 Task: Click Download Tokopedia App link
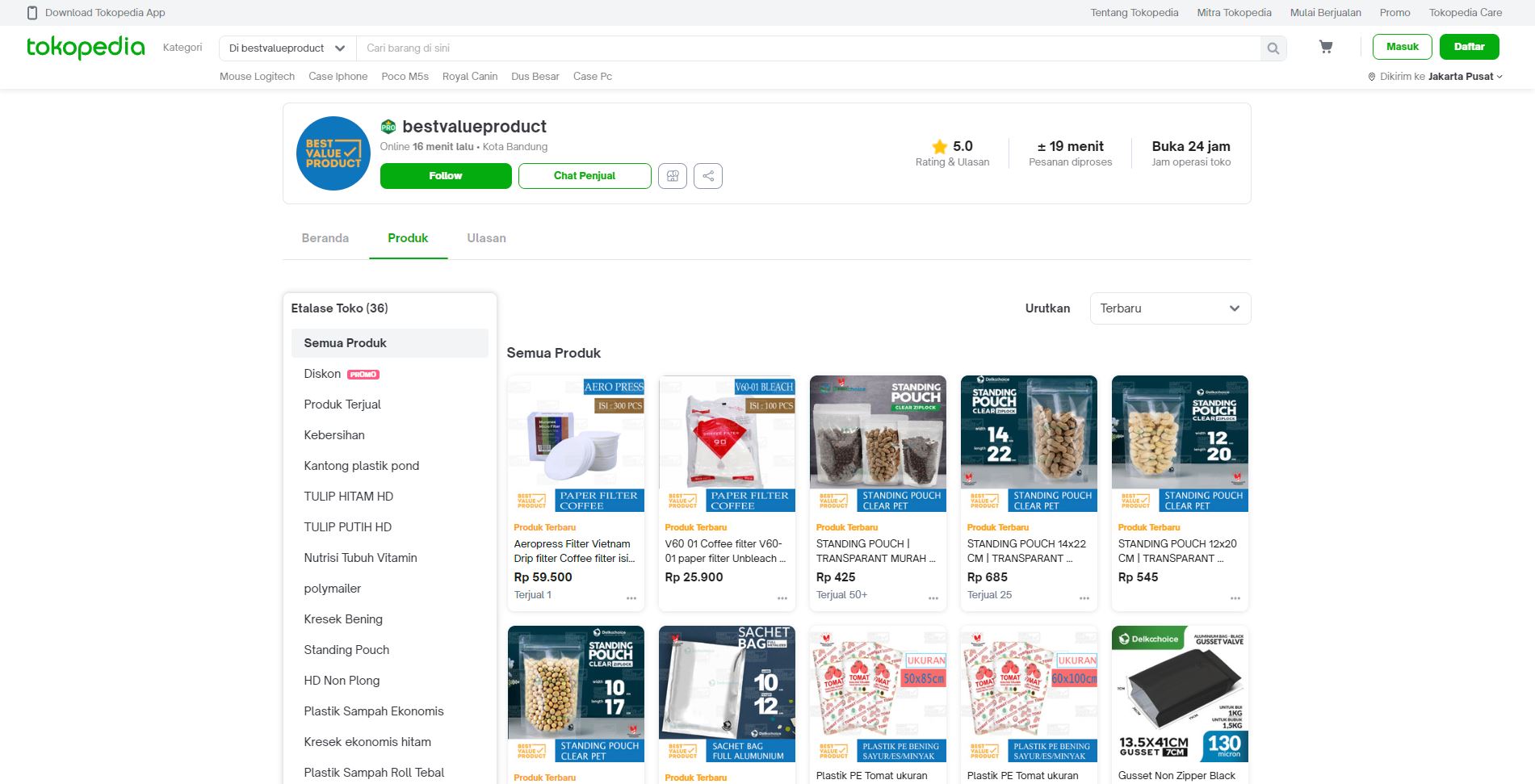(x=105, y=13)
